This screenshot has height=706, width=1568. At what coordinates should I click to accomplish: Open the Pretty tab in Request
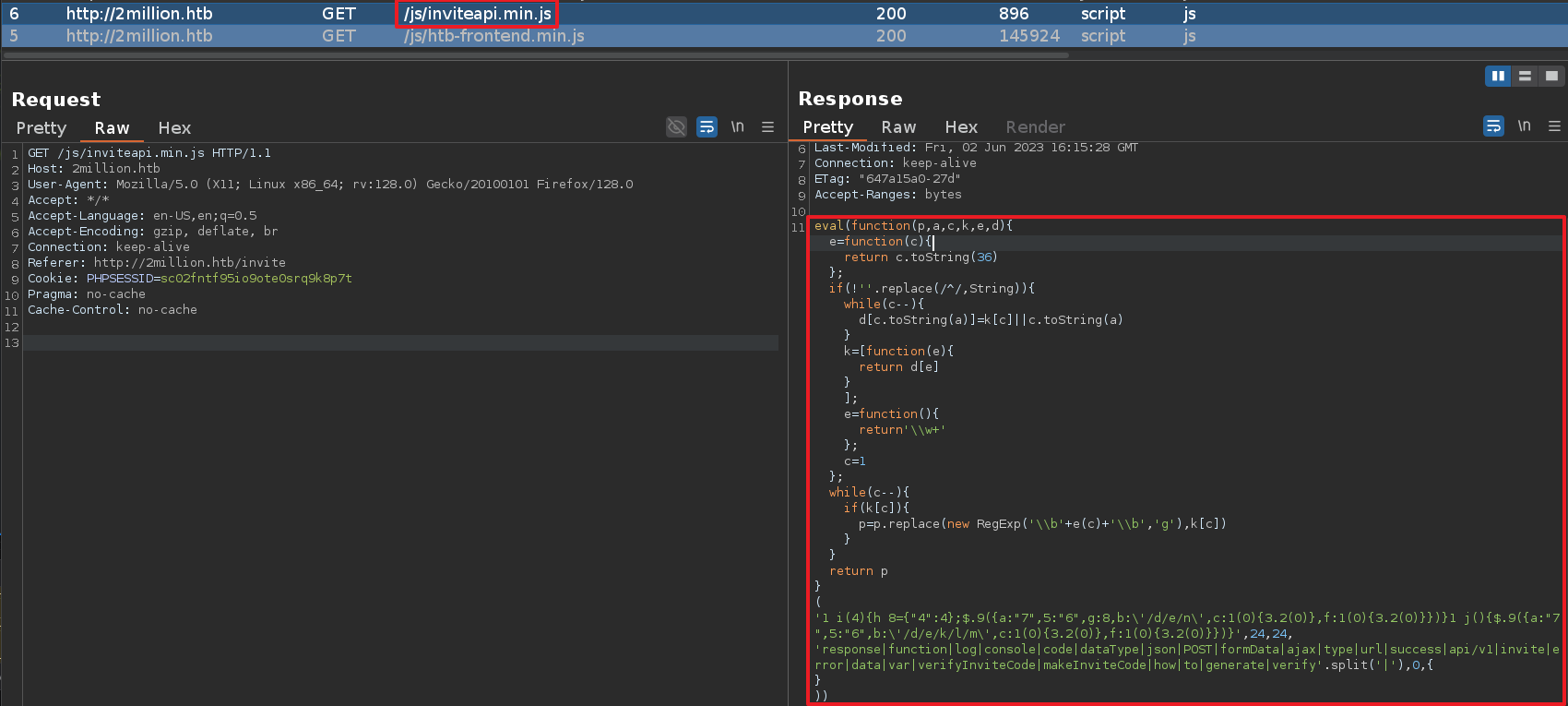(x=42, y=128)
